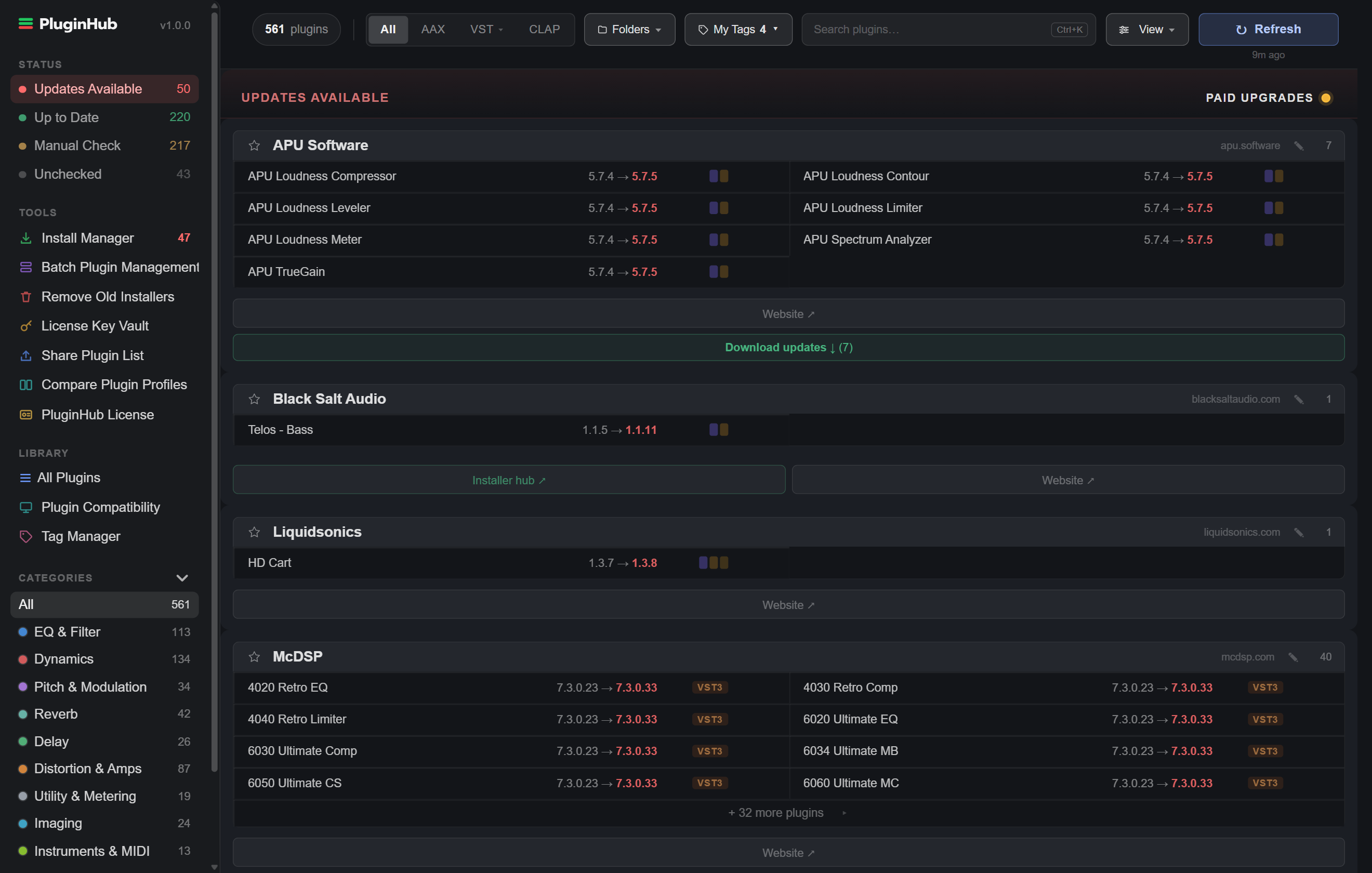Toggle the Paid Upgrades indicator
The width and height of the screenshot is (1372, 873).
click(1326, 98)
